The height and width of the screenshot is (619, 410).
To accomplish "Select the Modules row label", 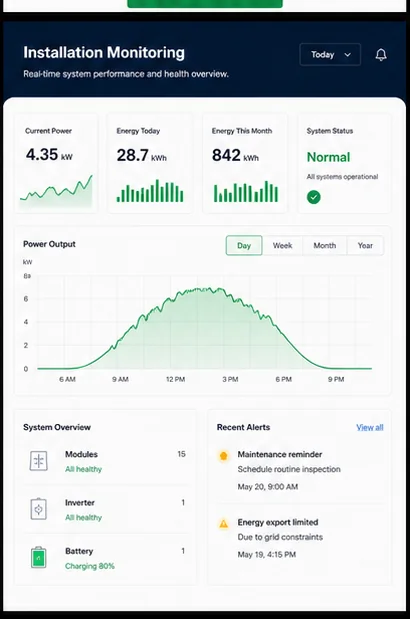I will (81, 454).
